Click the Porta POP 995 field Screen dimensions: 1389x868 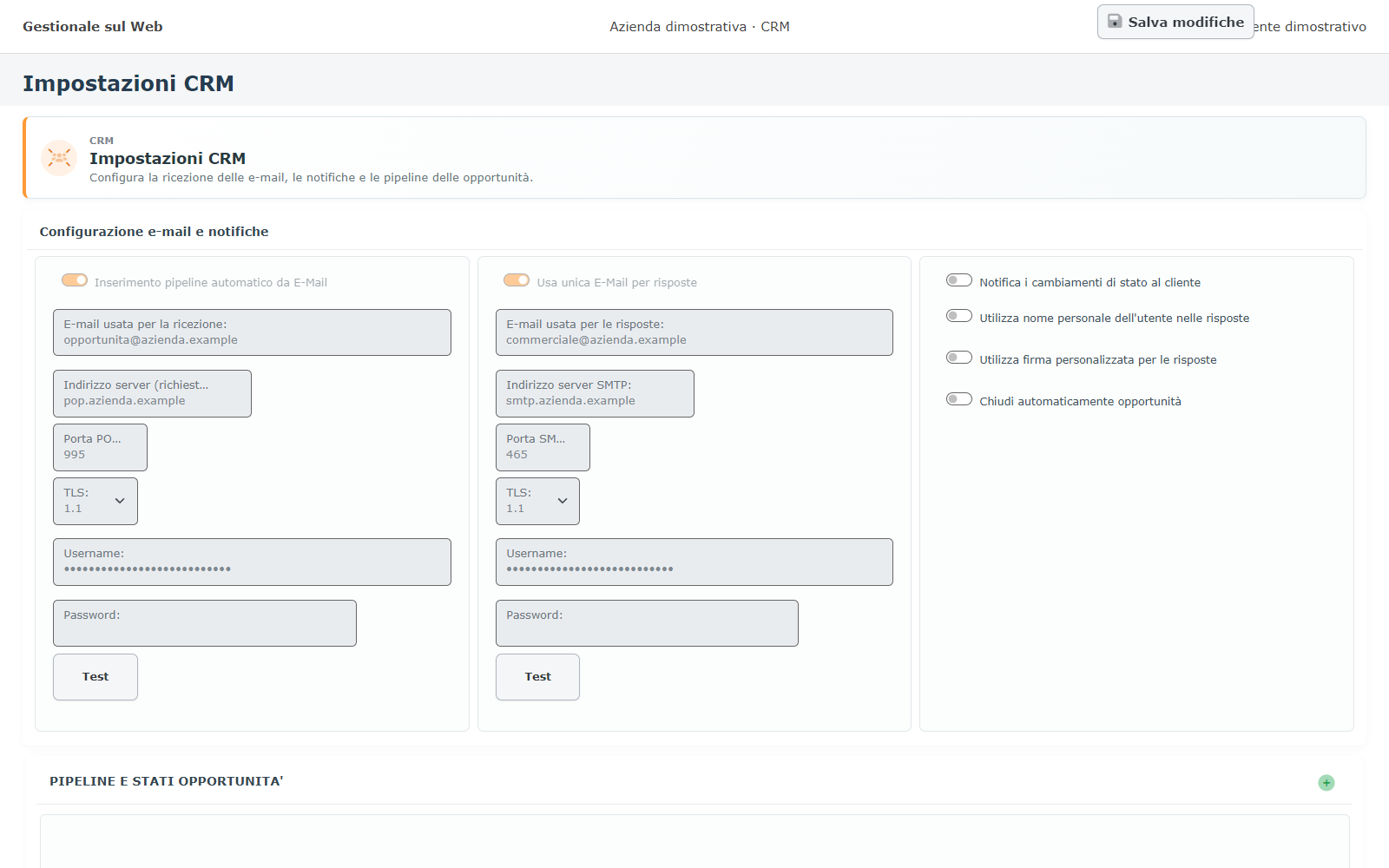pyautogui.click(x=100, y=447)
